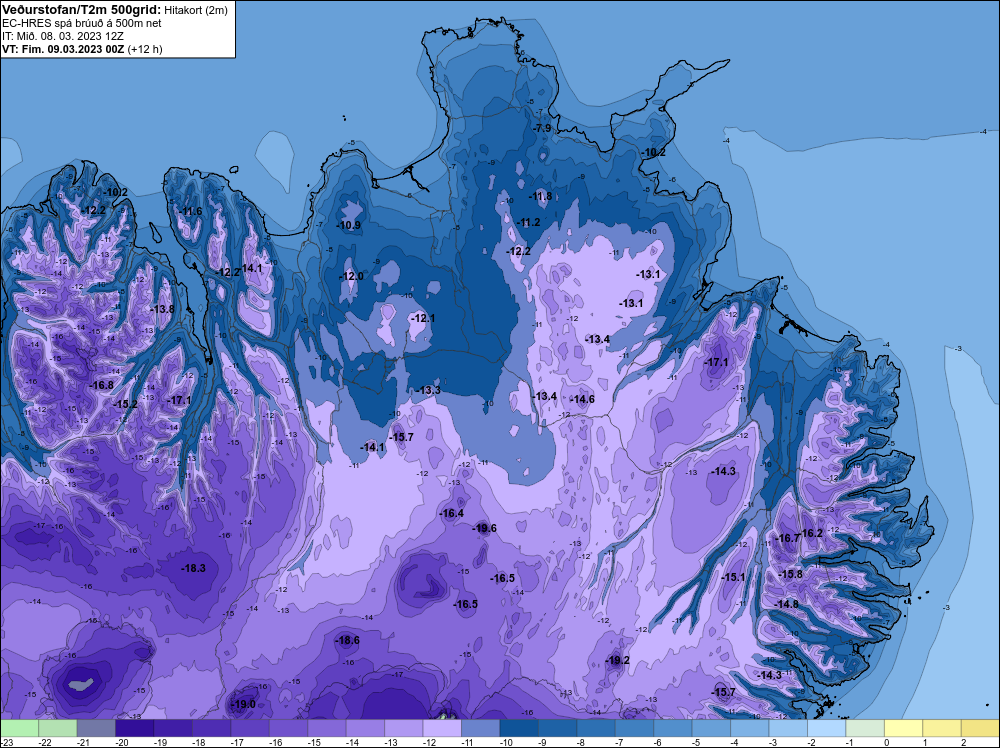This screenshot has width=1000, height=748.
Task: Click the -7.9 temperature label
Action: click(541, 128)
